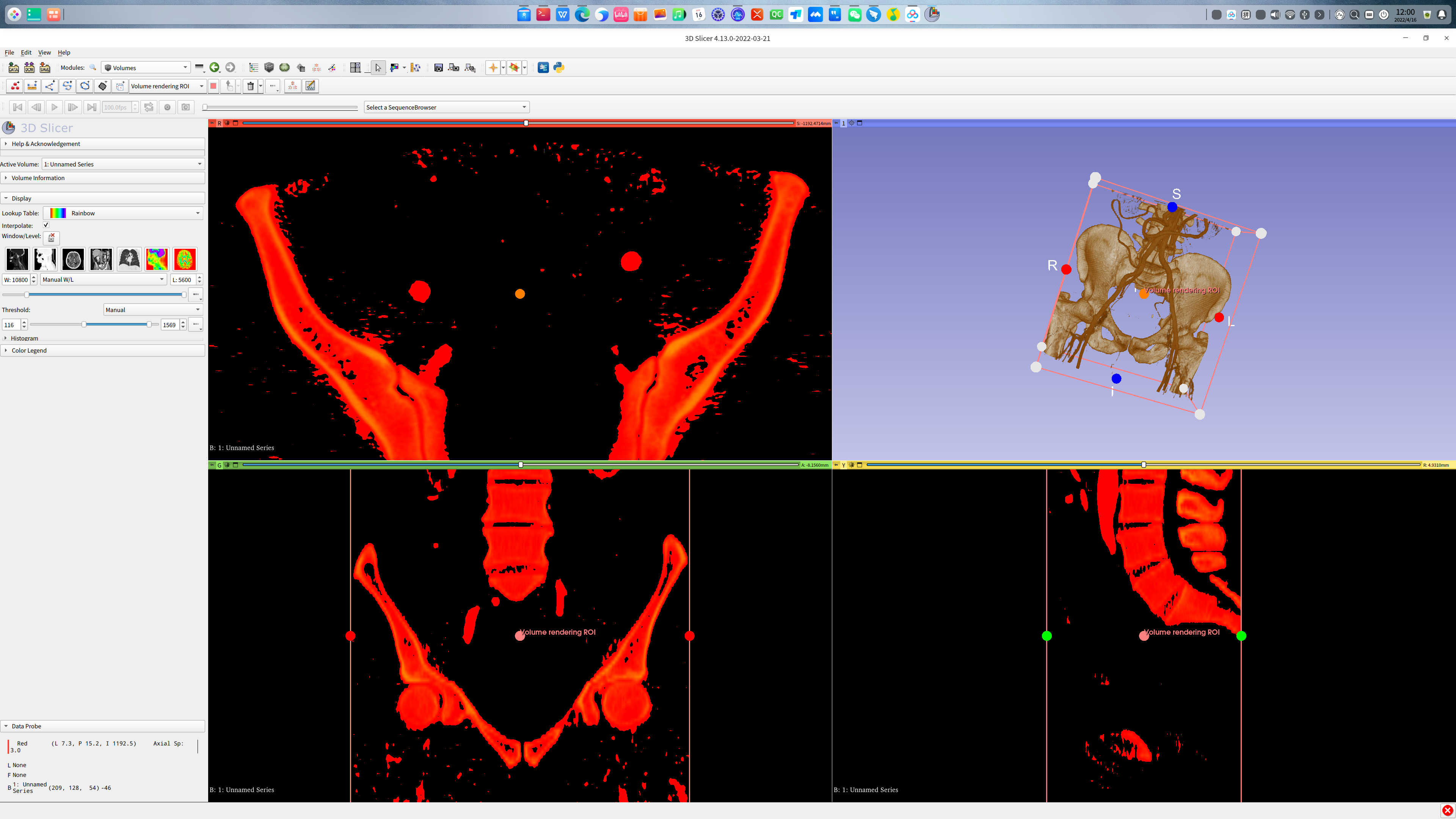The height and width of the screenshot is (819, 1456).
Task: Open the DCM DICOM import tool
Action: [x=28, y=67]
